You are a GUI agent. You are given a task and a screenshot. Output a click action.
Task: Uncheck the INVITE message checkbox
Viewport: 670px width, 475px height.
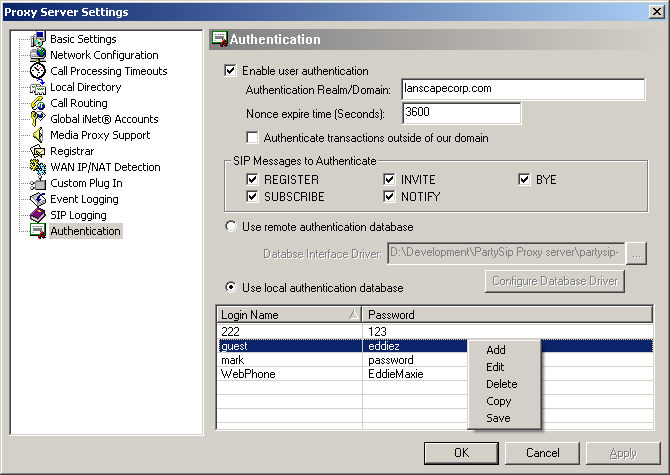pos(389,179)
